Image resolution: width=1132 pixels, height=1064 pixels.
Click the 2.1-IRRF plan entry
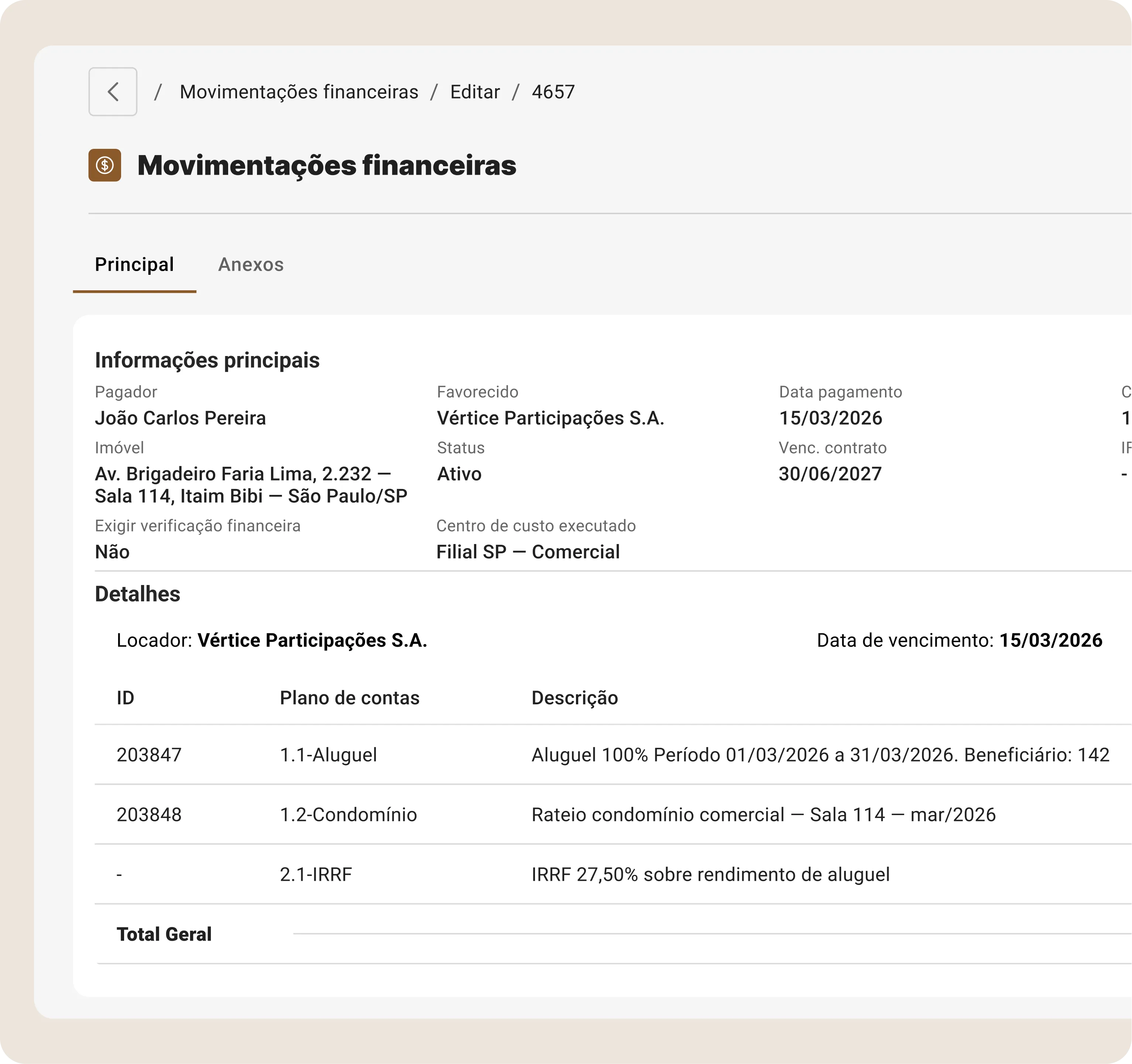[x=316, y=874]
